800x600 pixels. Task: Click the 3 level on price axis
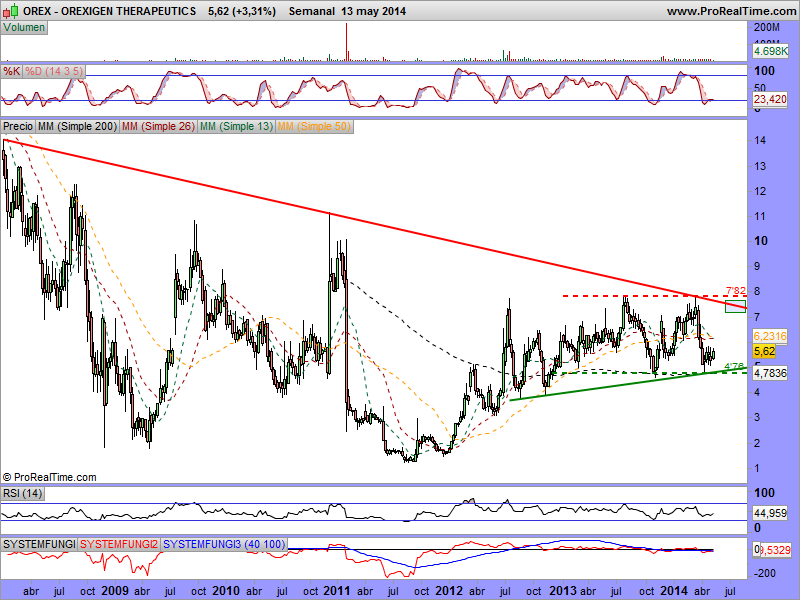[757, 417]
